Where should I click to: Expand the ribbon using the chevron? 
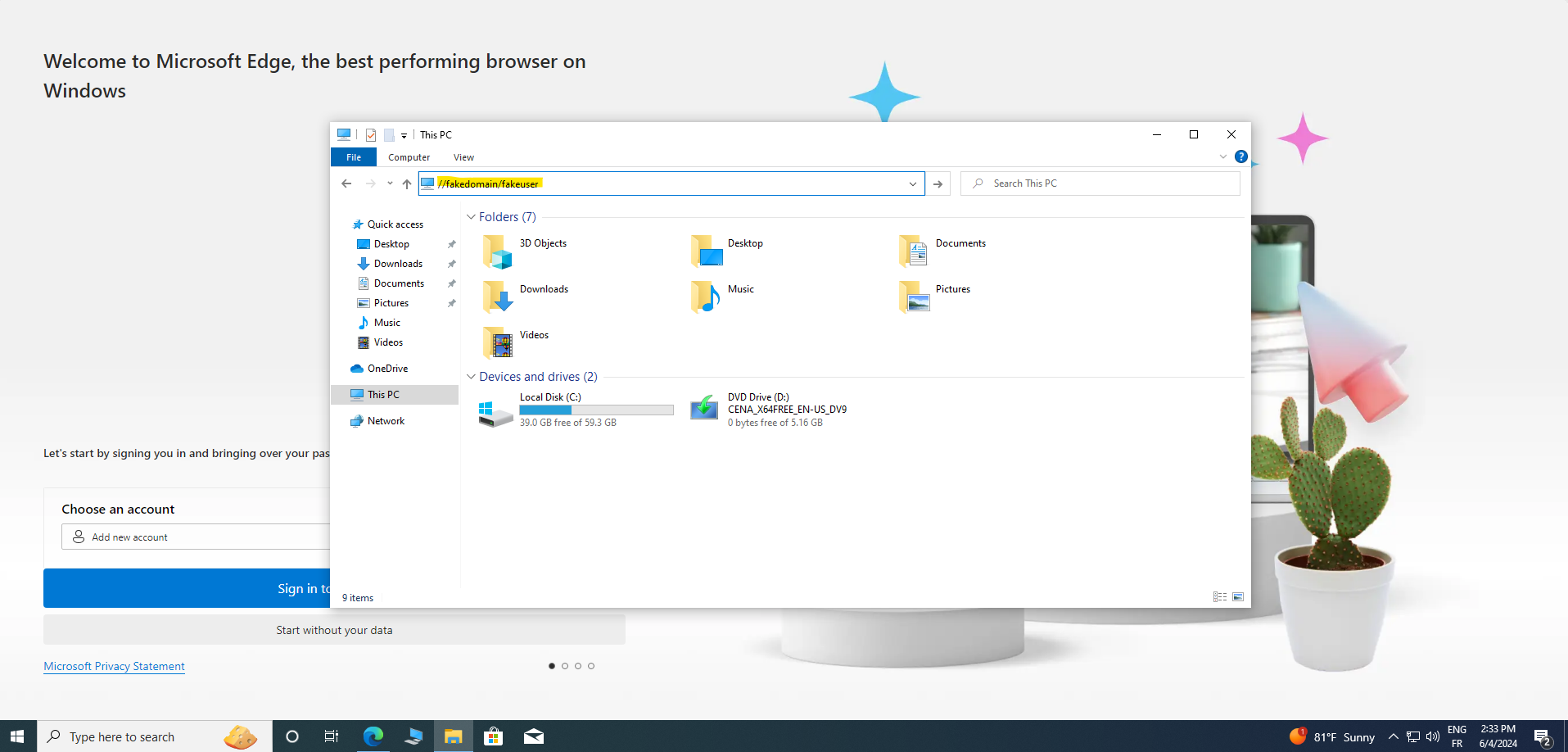(1223, 156)
